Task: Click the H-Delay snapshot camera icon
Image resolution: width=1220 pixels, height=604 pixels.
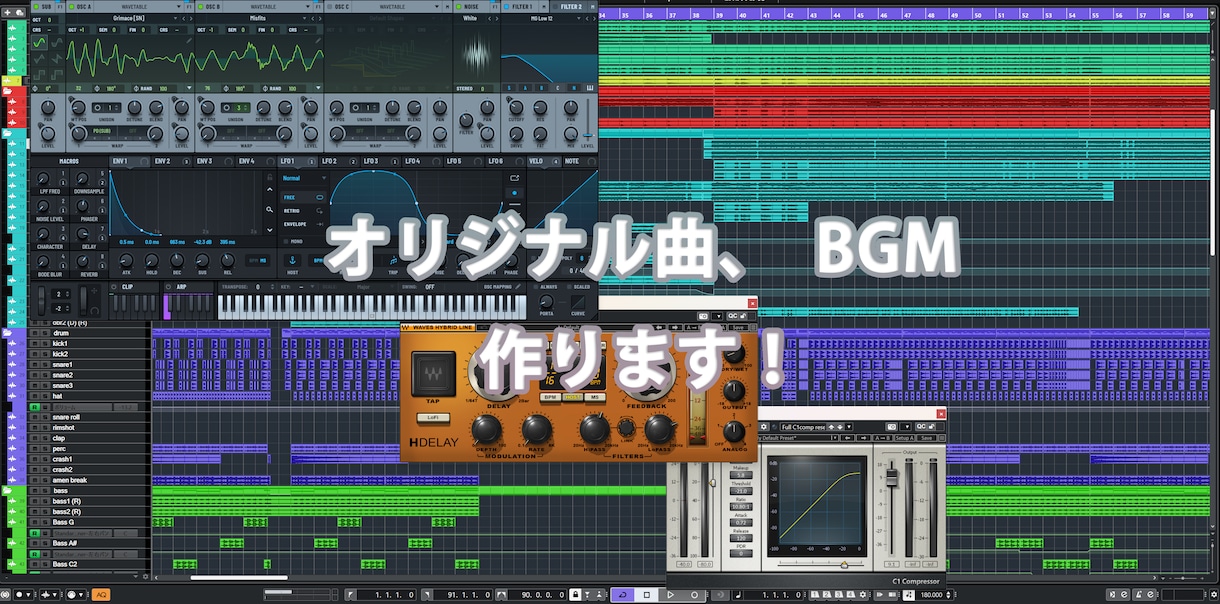Action: tap(703, 316)
